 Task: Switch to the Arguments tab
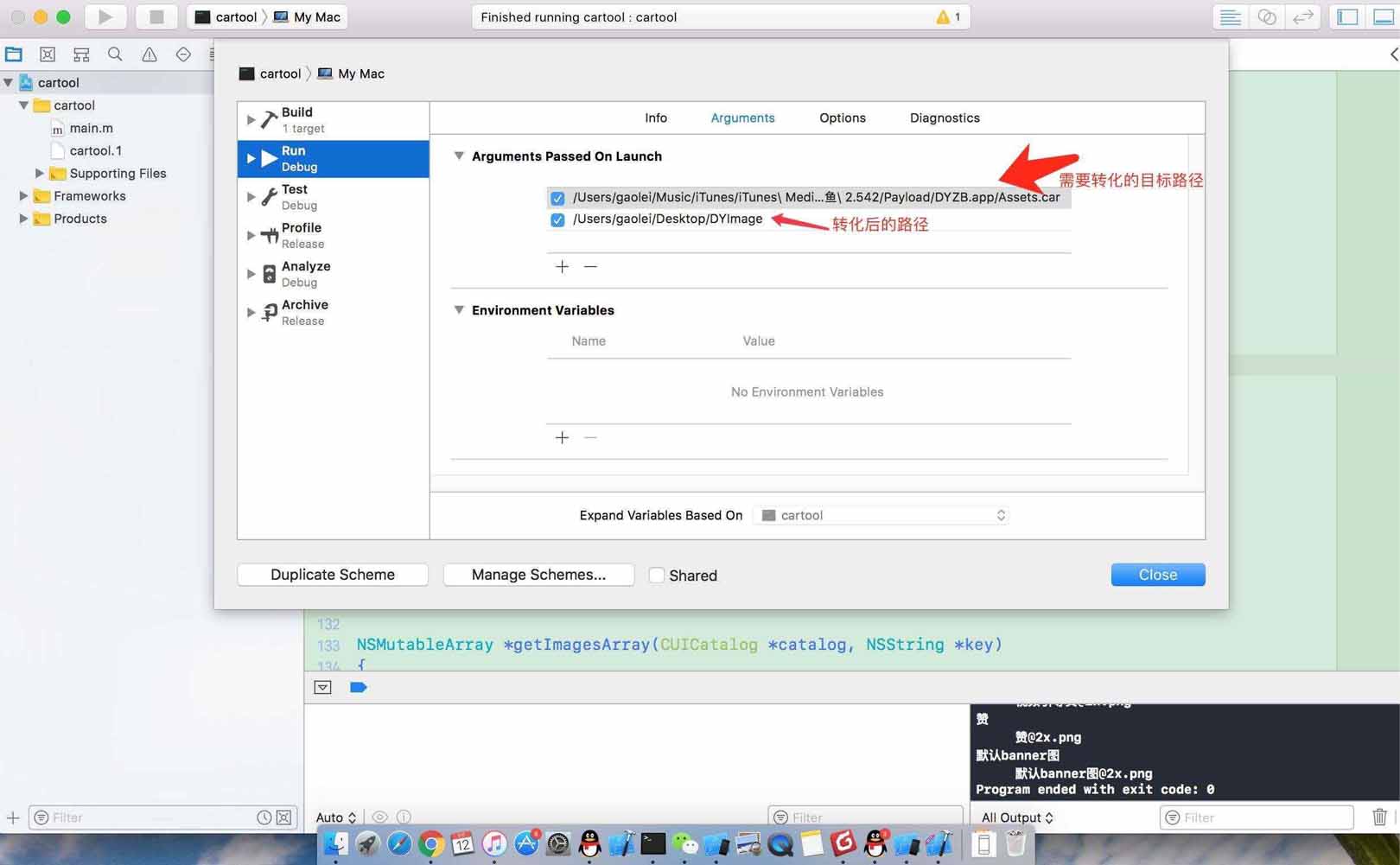(742, 118)
